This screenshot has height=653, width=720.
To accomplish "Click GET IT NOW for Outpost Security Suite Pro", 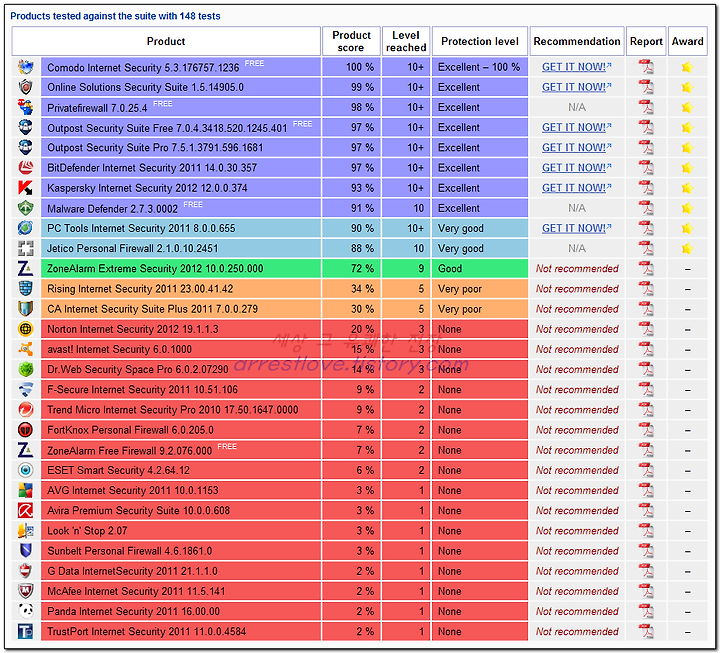I will (x=577, y=147).
